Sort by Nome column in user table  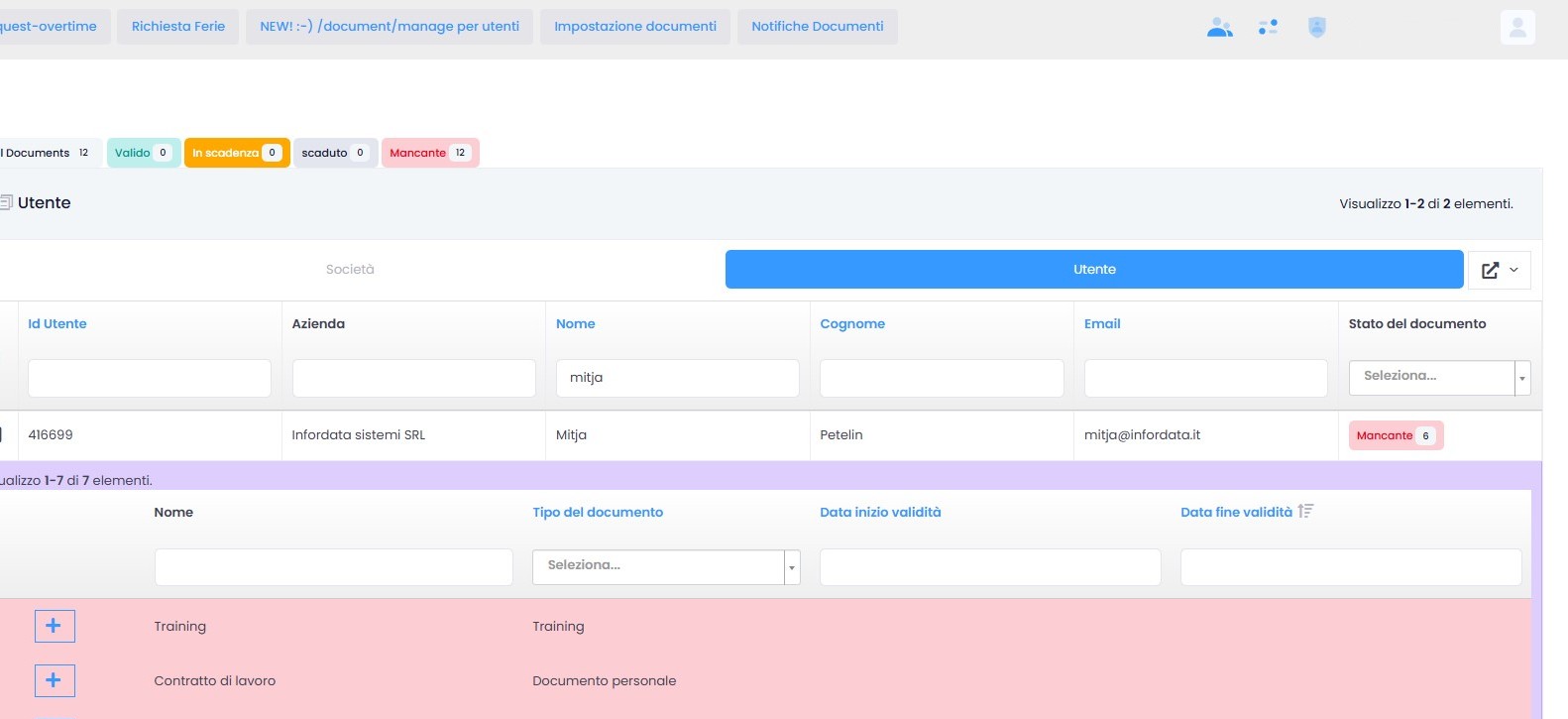pyautogui.click(x=576, y=324)
